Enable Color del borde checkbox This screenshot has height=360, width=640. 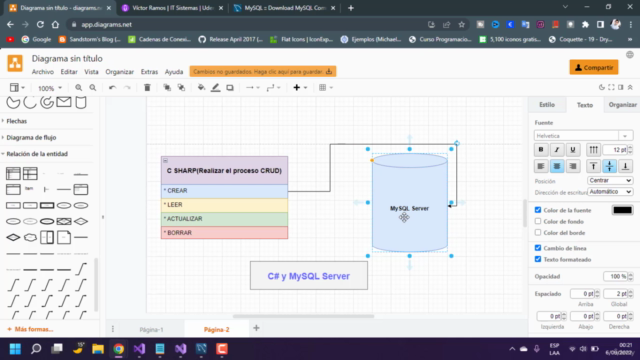(538, 233)
